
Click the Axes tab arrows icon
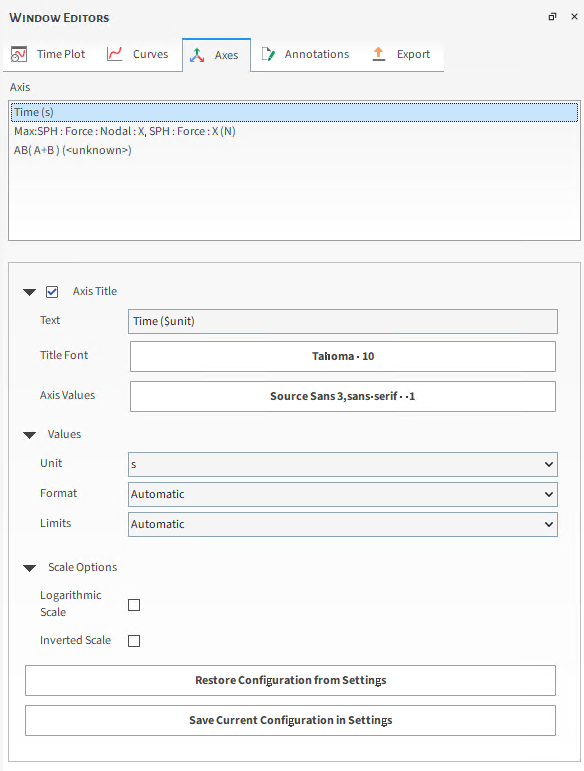coord(197,55)
